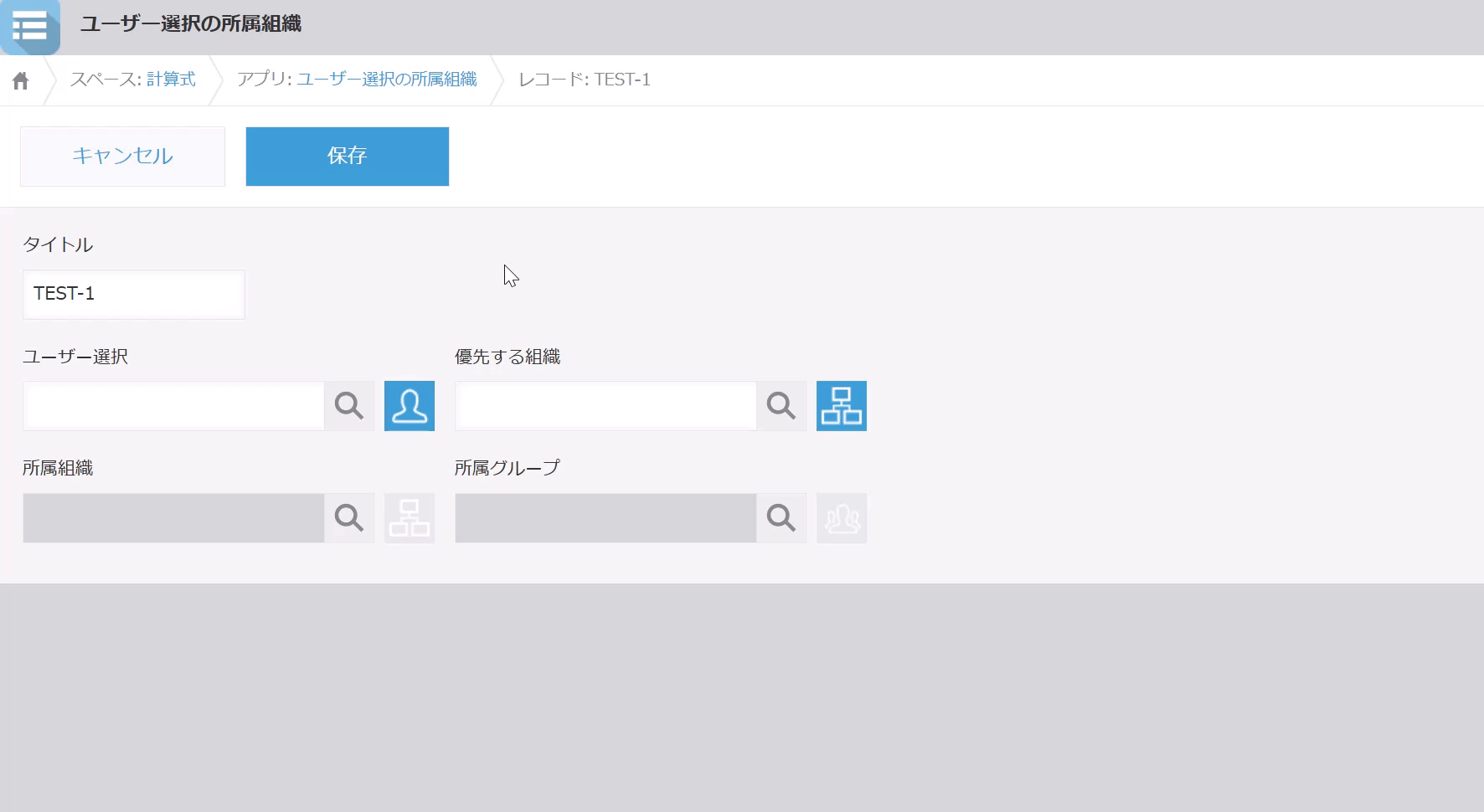Image resolution: width=1484 pixels, height=812 pixels.
Task: Click search icon in 所属グループ field
Action: click(x=781, y=518)
